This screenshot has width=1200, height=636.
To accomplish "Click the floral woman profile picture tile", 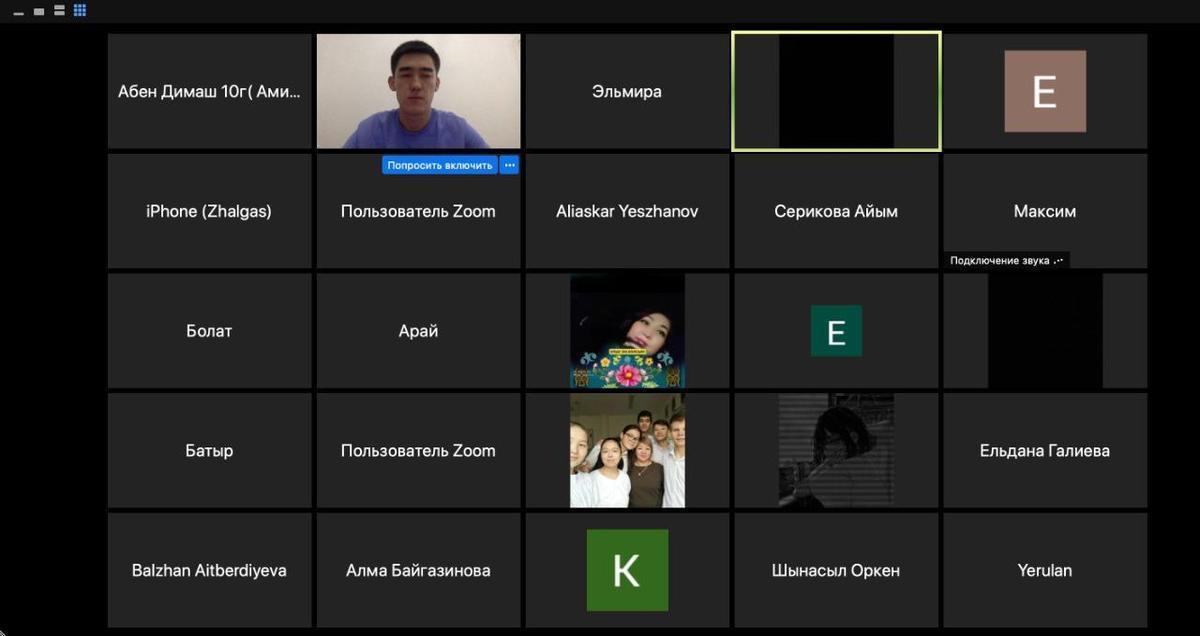I will [x=627, y=331].
